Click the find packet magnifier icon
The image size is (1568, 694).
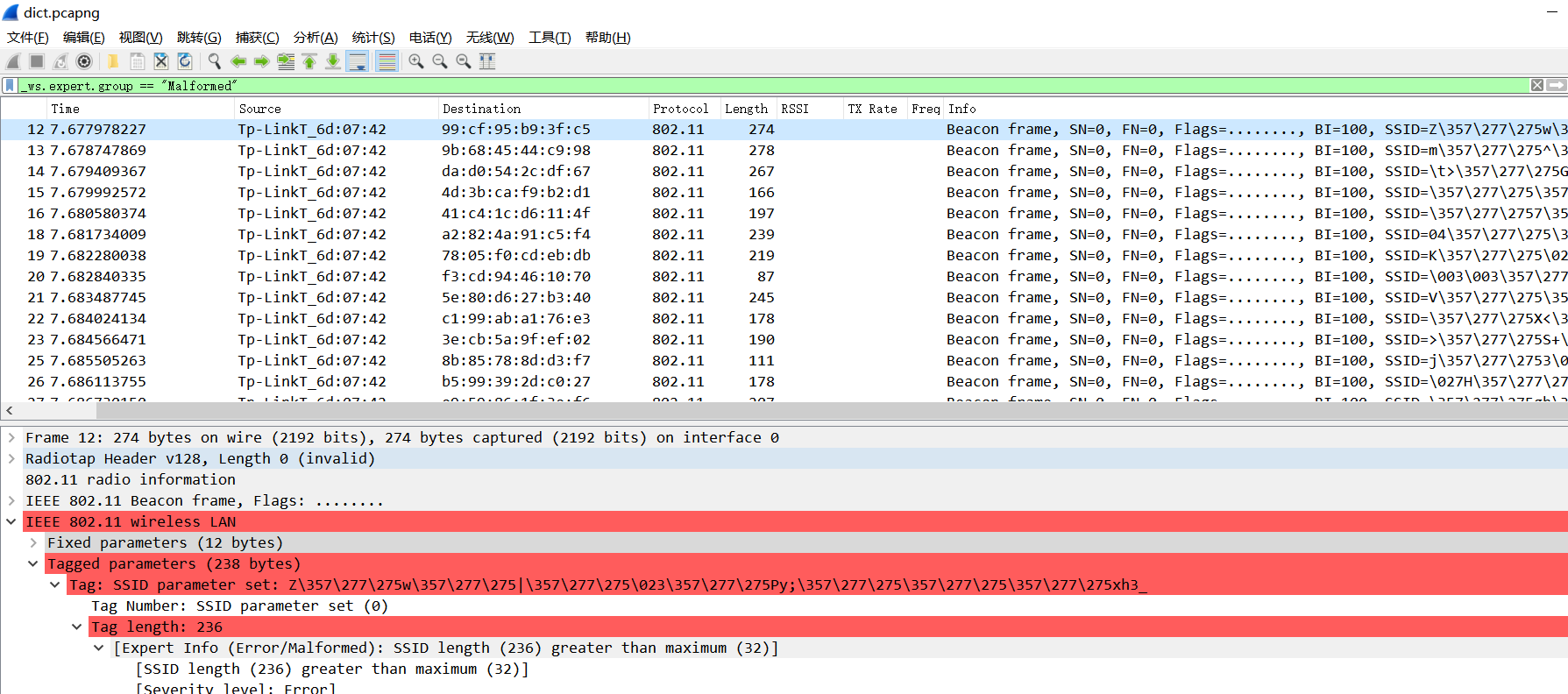214,61
